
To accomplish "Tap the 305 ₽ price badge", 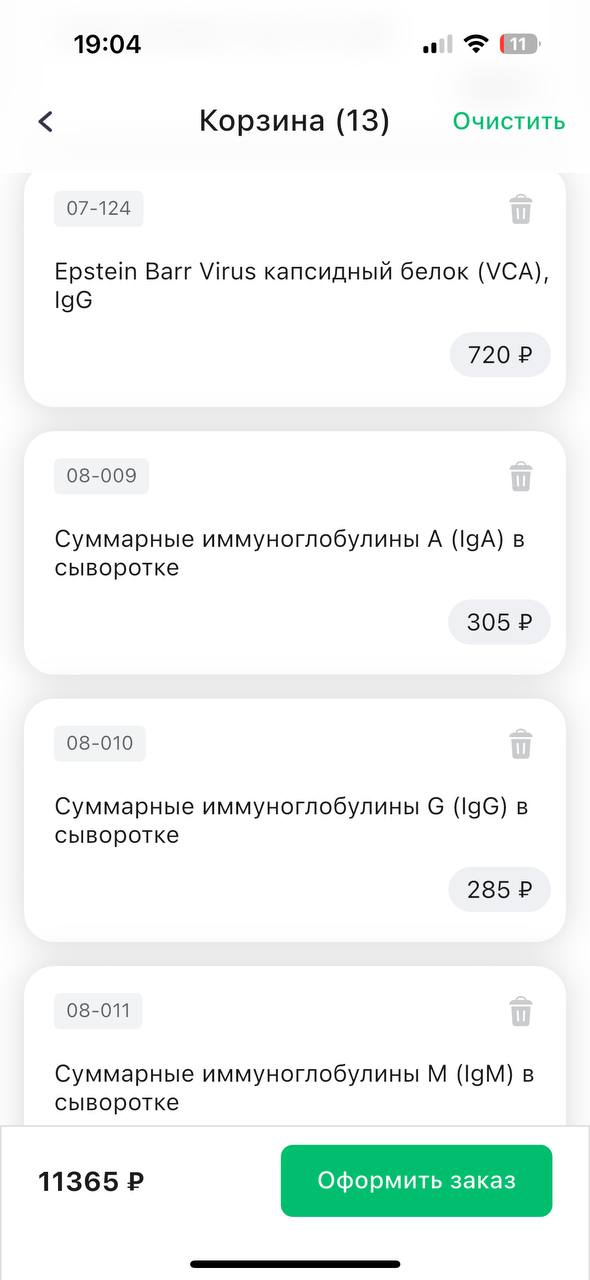I will 499,622.
